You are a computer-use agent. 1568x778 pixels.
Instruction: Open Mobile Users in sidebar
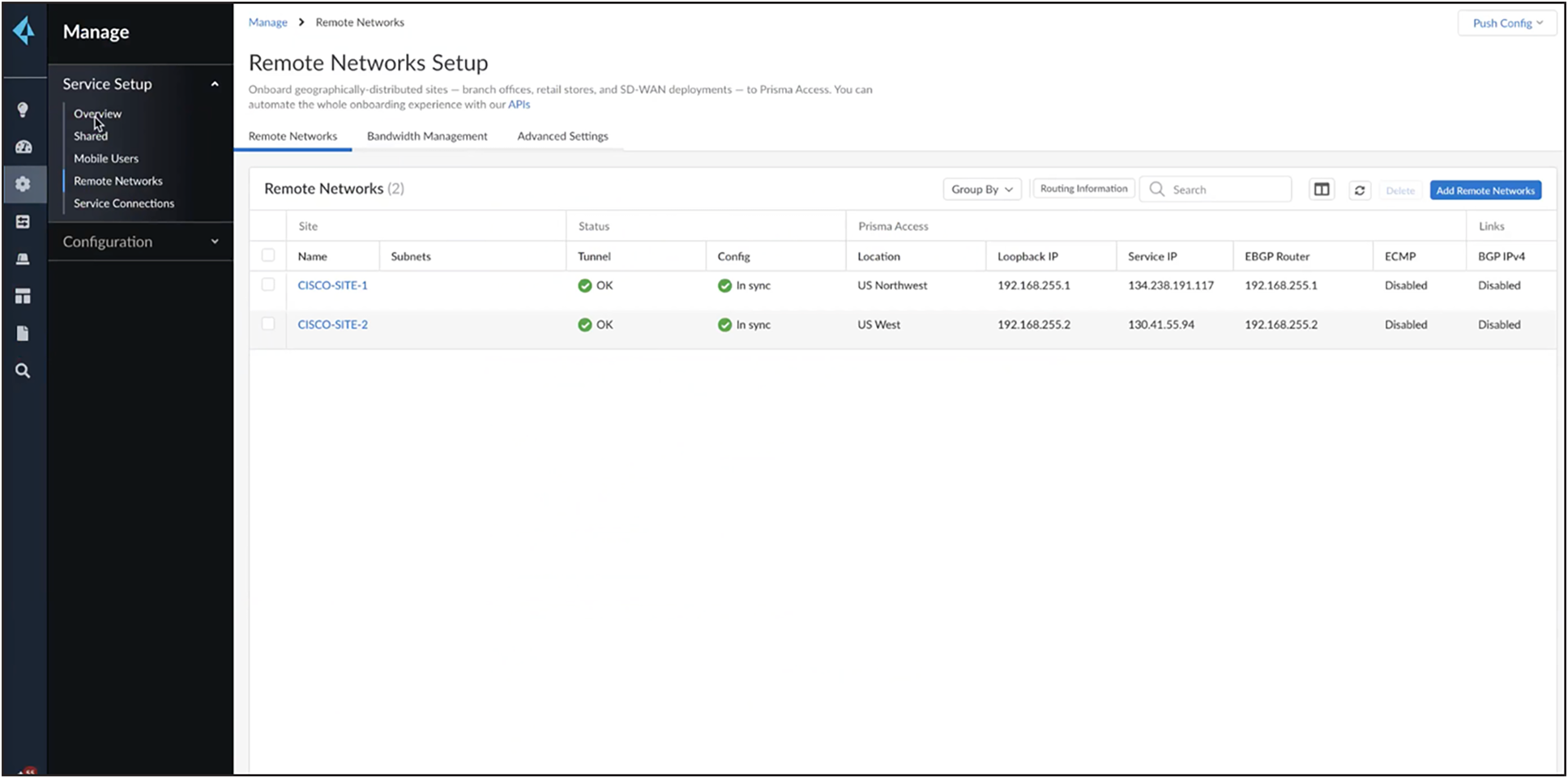tap(105, 159)
